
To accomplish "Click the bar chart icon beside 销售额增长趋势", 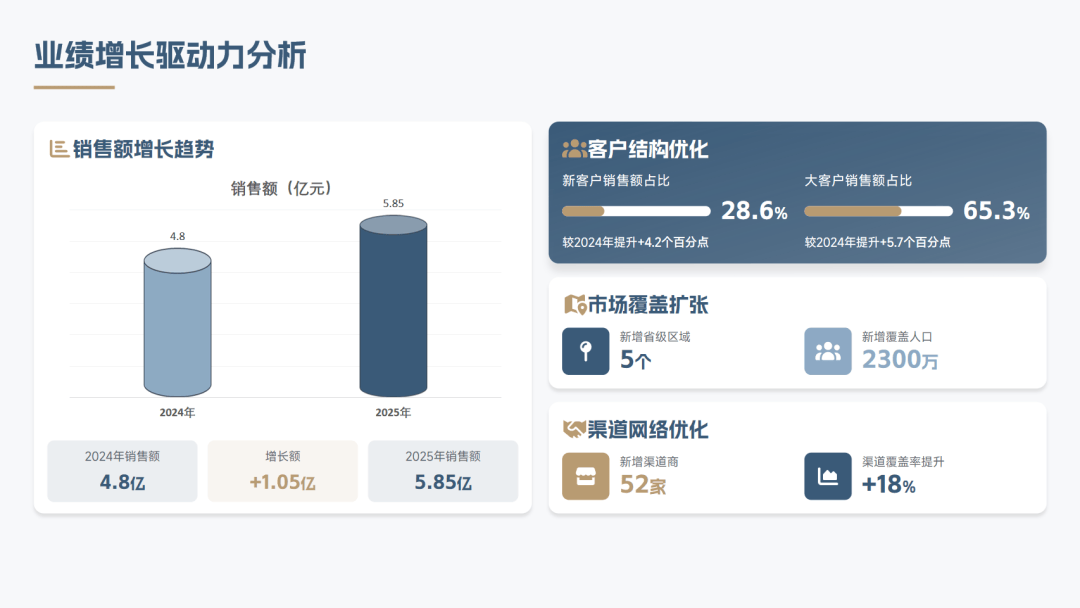I will 59,149.
